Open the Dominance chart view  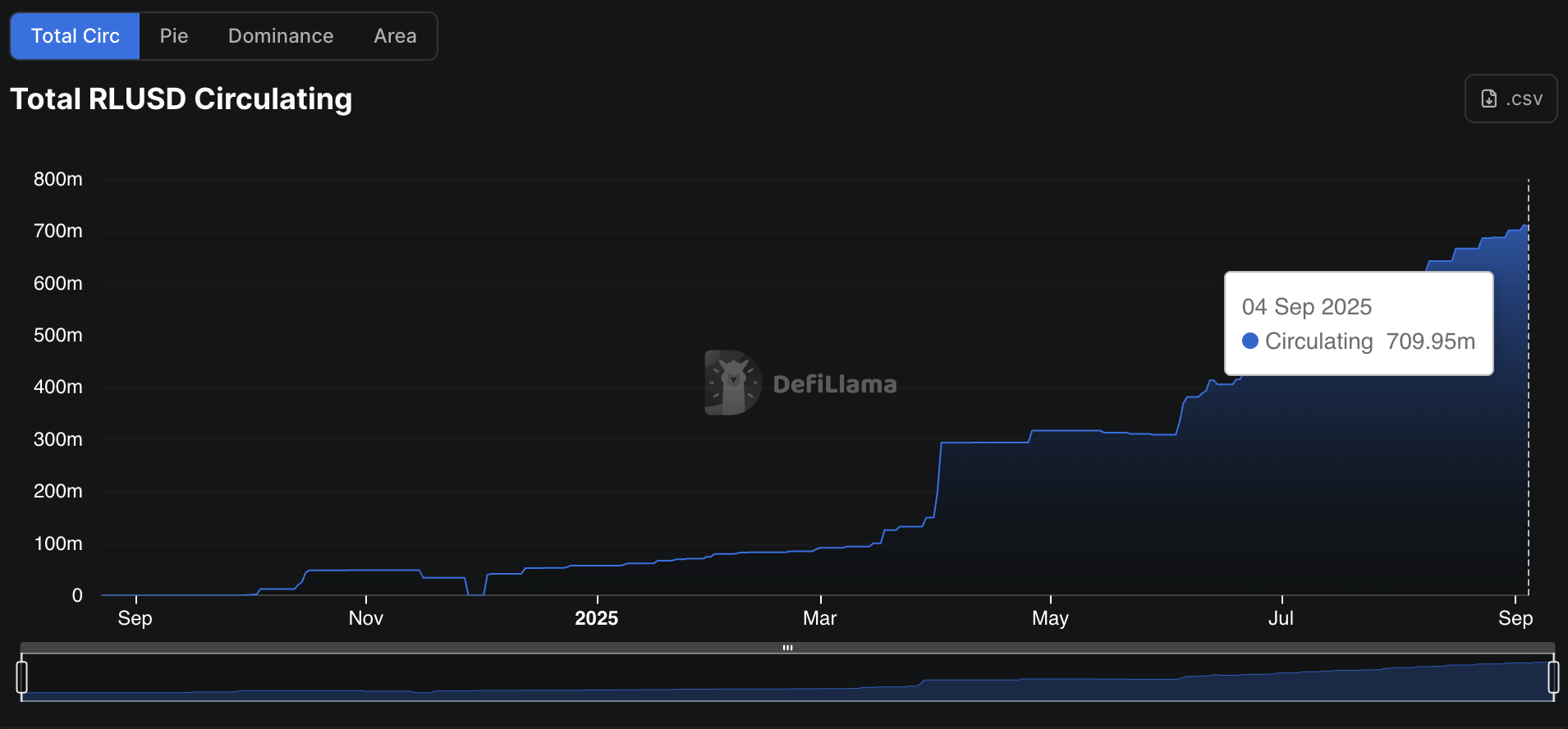pos(281,36)
